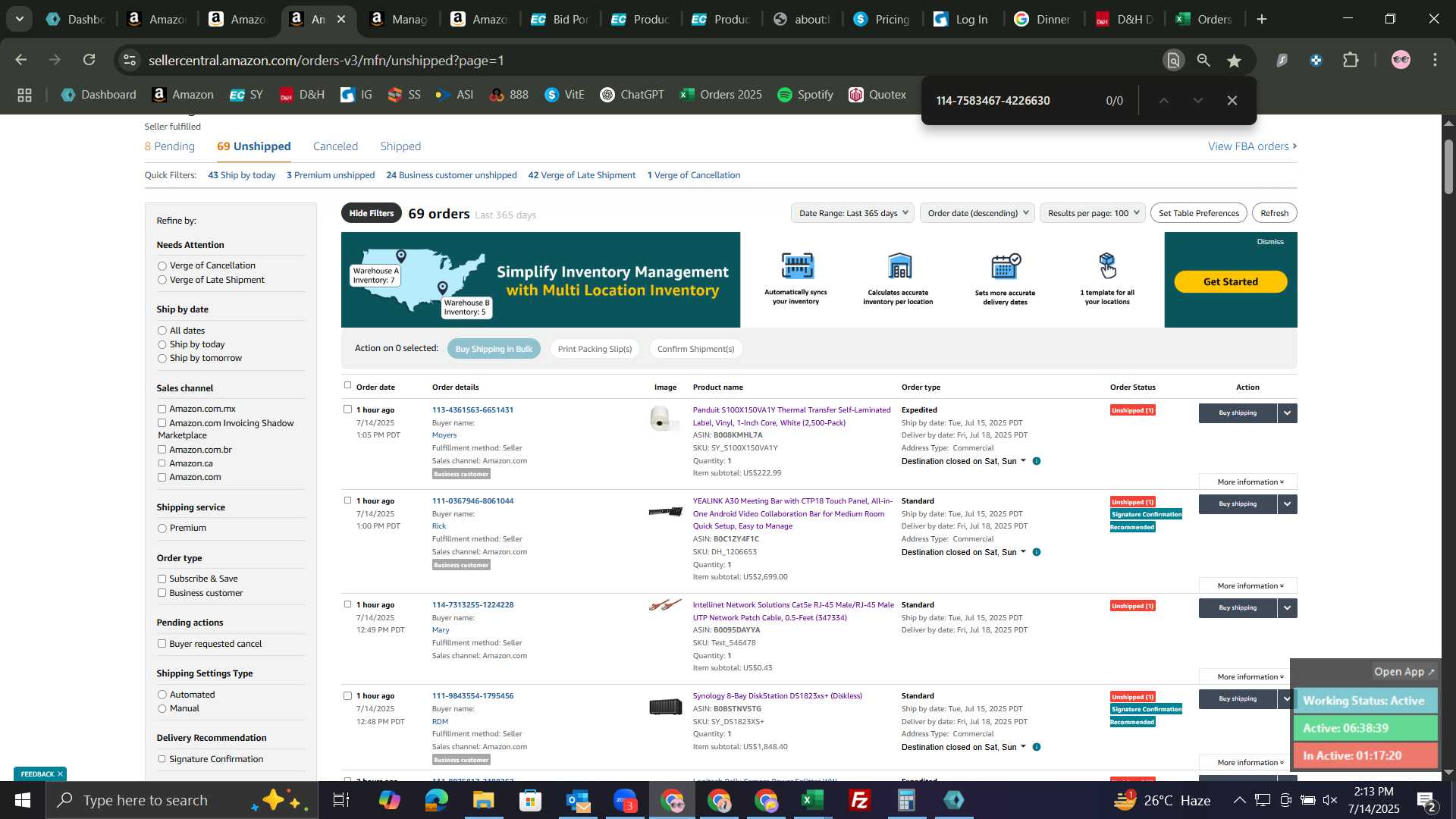Check the Amazon.ca sales channel box
Viewport: 1456px width, 819px height.
pyautogui.click(x=162, y=463)
